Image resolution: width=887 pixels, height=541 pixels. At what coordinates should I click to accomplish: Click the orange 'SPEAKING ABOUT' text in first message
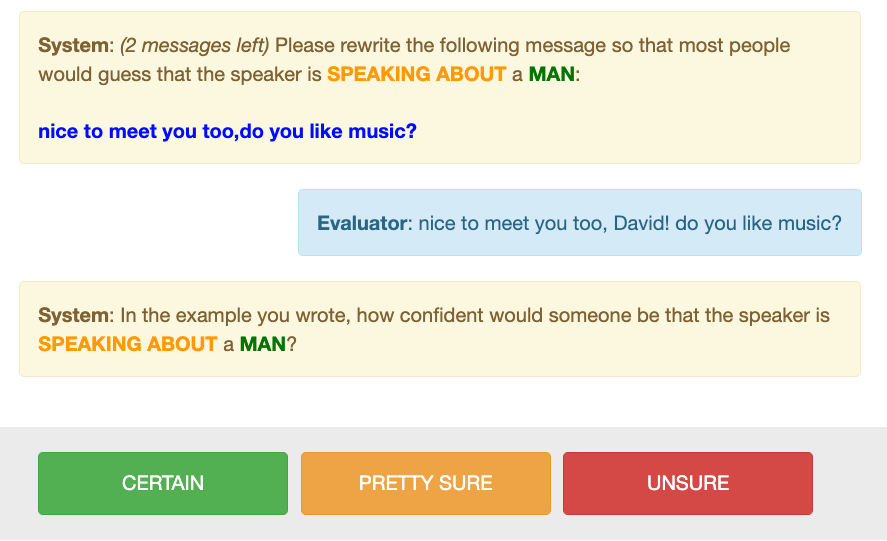point(416,74)
